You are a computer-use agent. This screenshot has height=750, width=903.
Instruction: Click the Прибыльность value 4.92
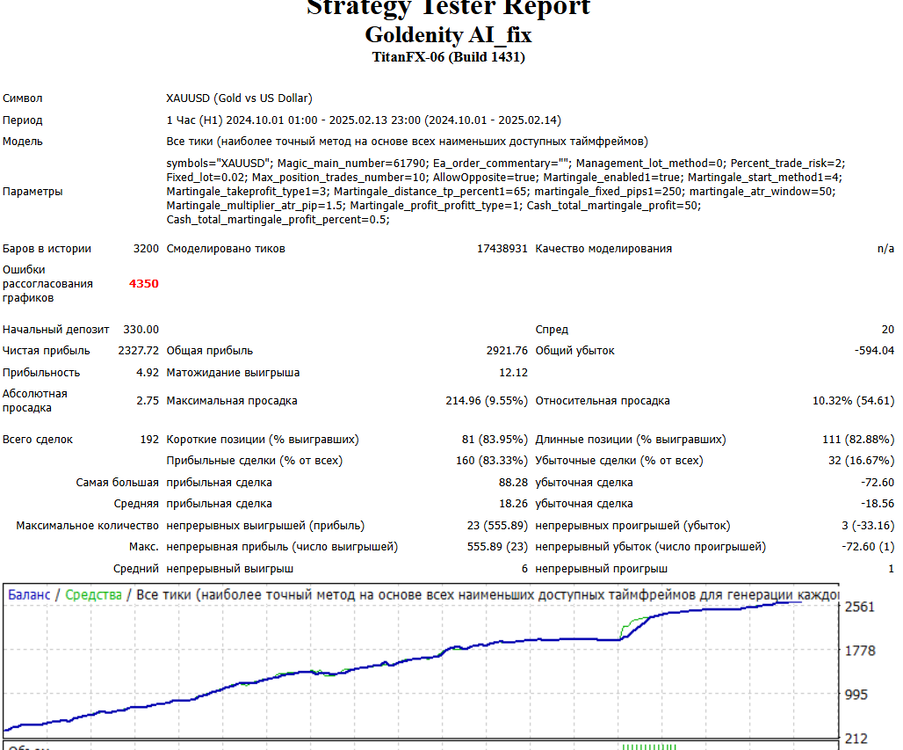point(147,372)
